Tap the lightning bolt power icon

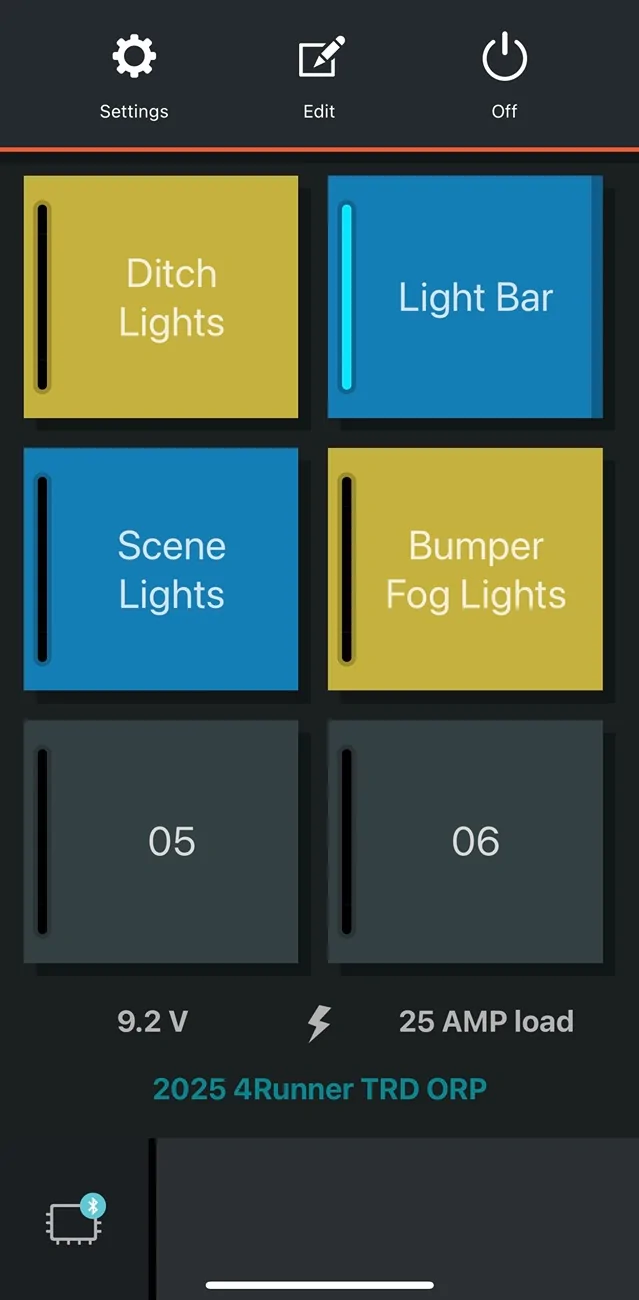(319, 1022)
